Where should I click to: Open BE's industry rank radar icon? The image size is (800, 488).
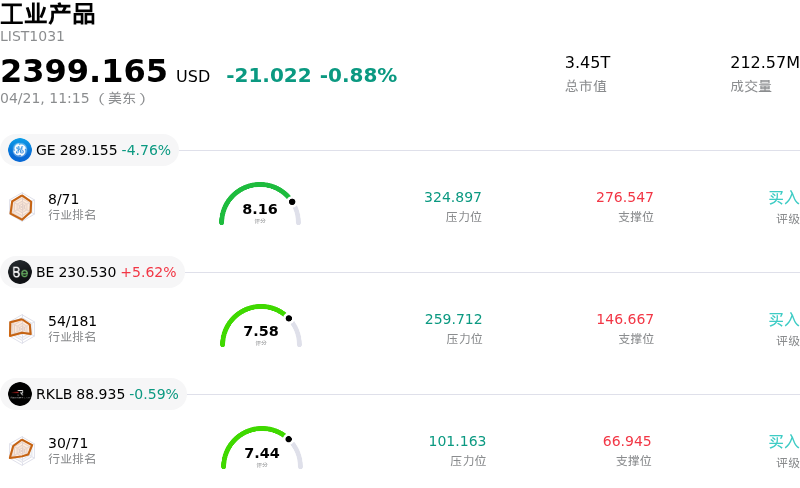pyautogui.click(x=21, y=329)
